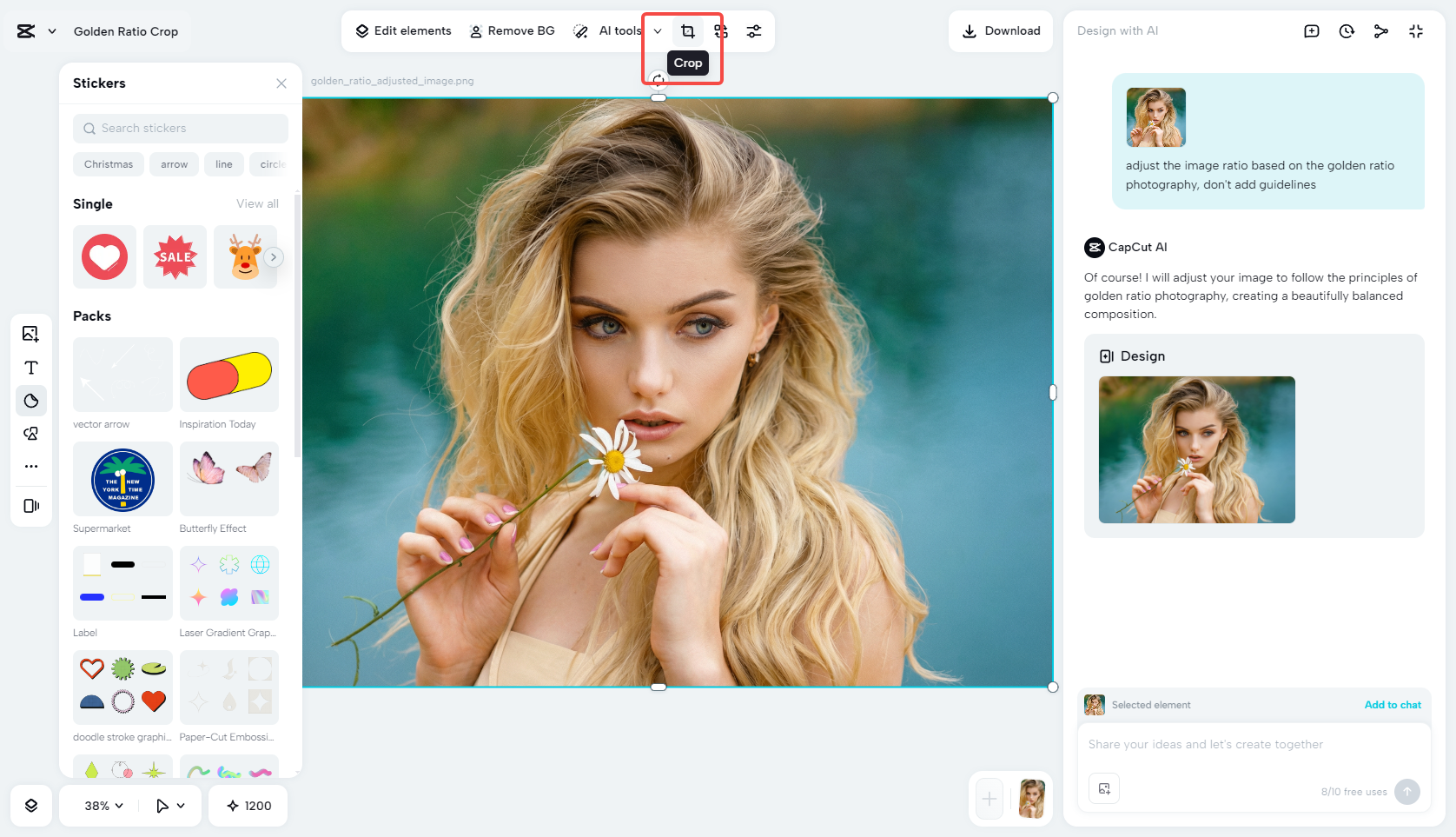Select the Stickers tool in left sidebar
The height and width of the screenshot is (837, 1456).
31,401
